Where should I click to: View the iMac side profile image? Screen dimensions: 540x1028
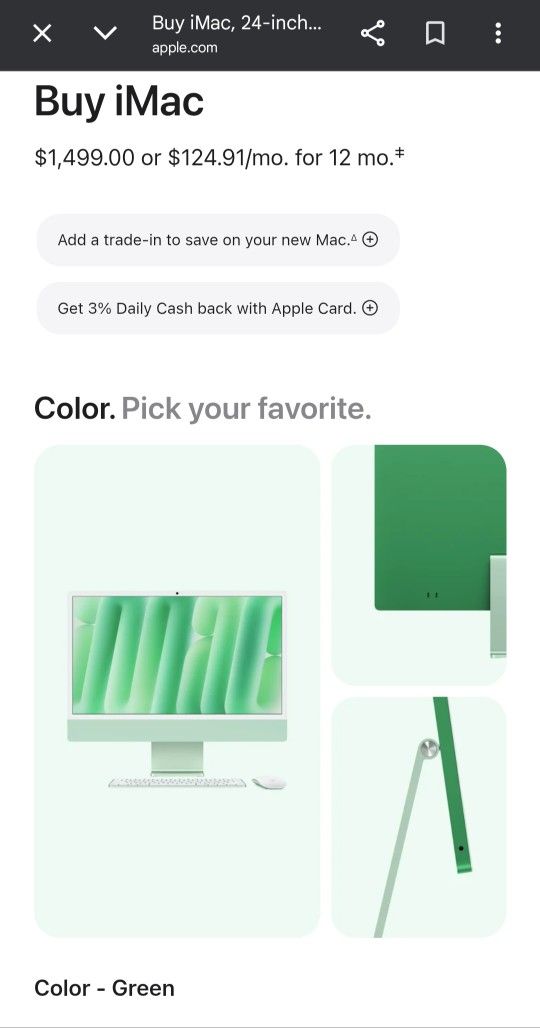419,817
